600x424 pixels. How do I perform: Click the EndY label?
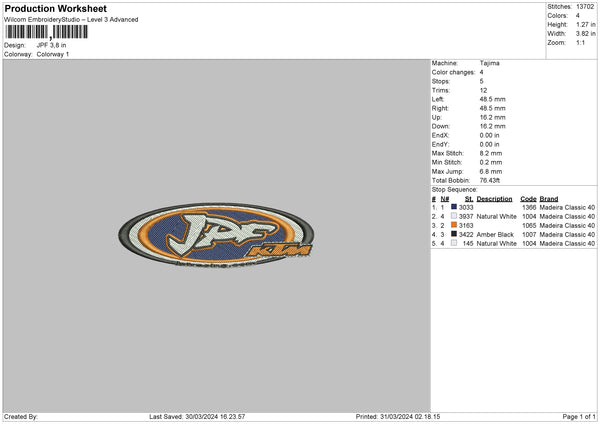click(x=440, y=144)
